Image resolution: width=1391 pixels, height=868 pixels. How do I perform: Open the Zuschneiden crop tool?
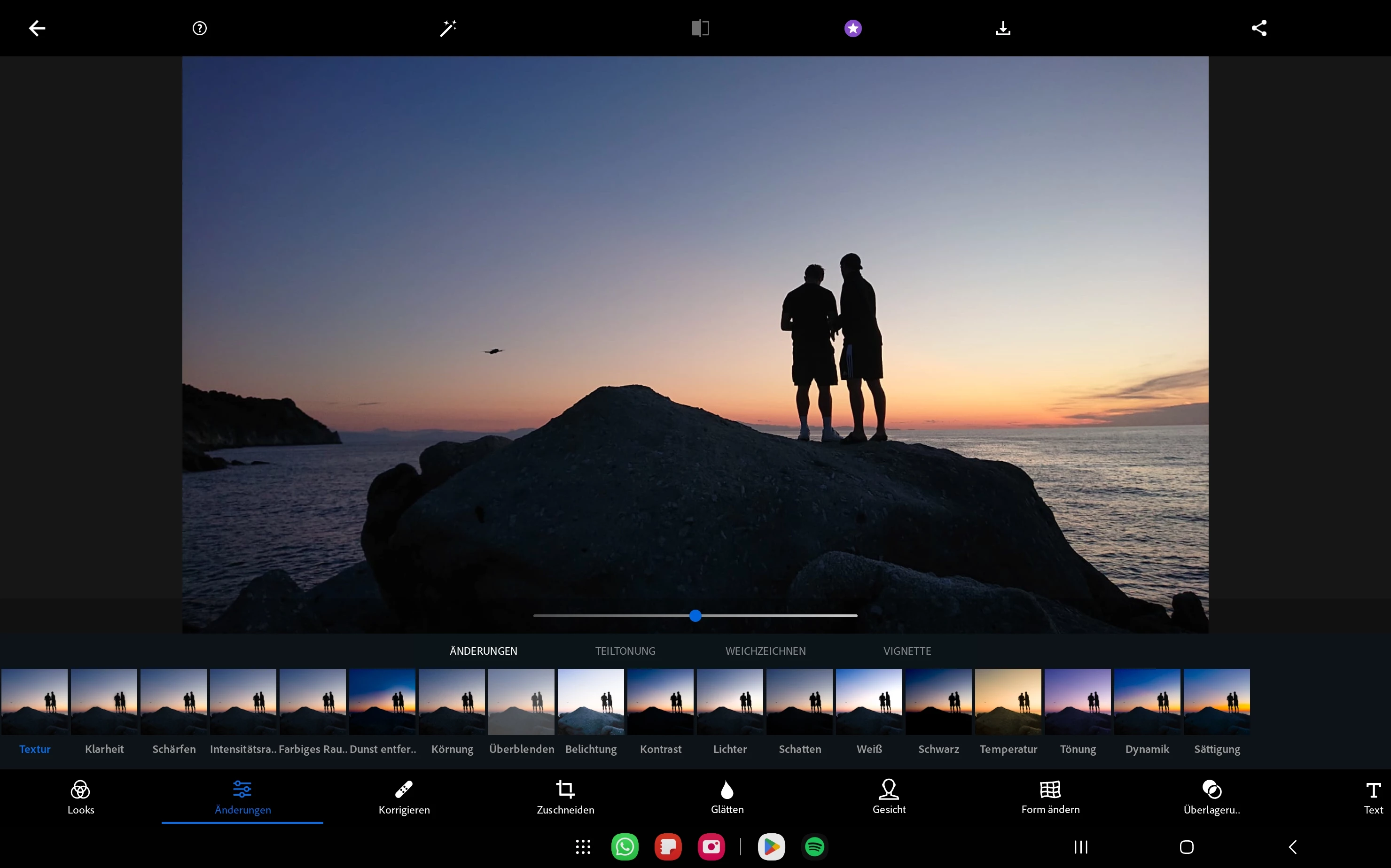tap(565, 797)
